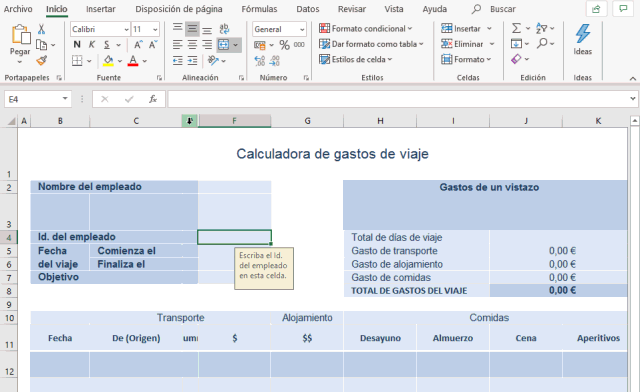Decrease font size with small A
This screenshot has height=392, width=640.
(153, 45)
